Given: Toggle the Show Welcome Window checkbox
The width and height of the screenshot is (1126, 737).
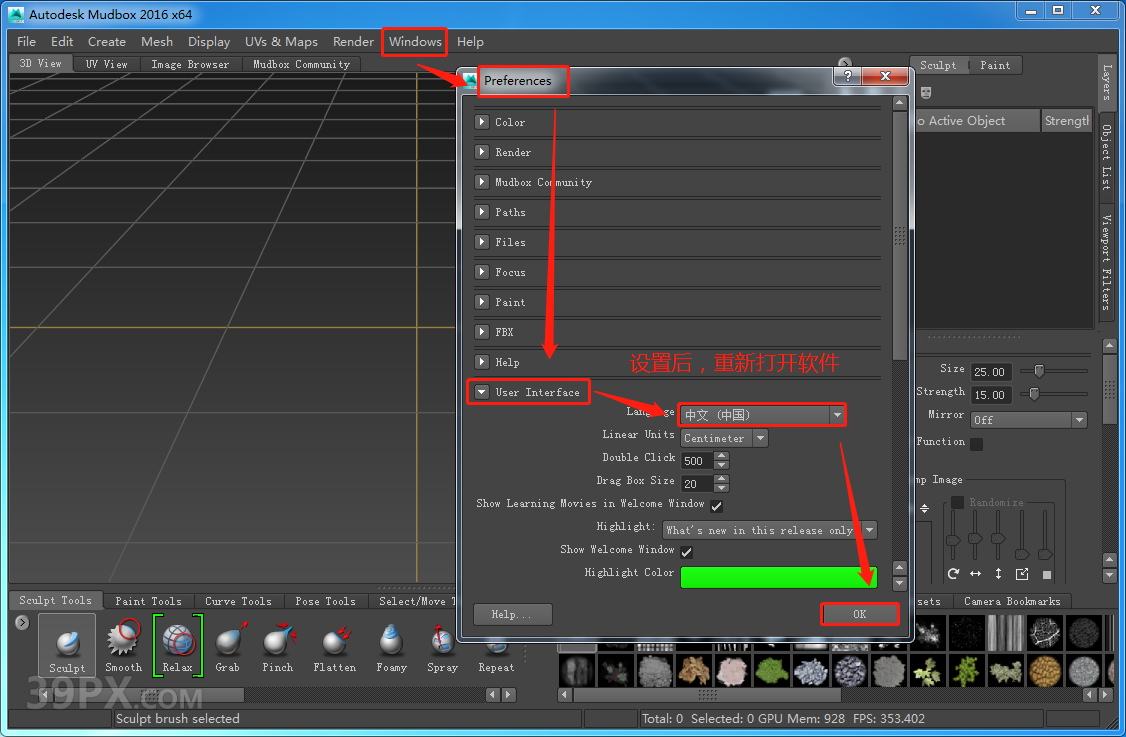Looking at the screenshot, I should click(x=686, y=551).
